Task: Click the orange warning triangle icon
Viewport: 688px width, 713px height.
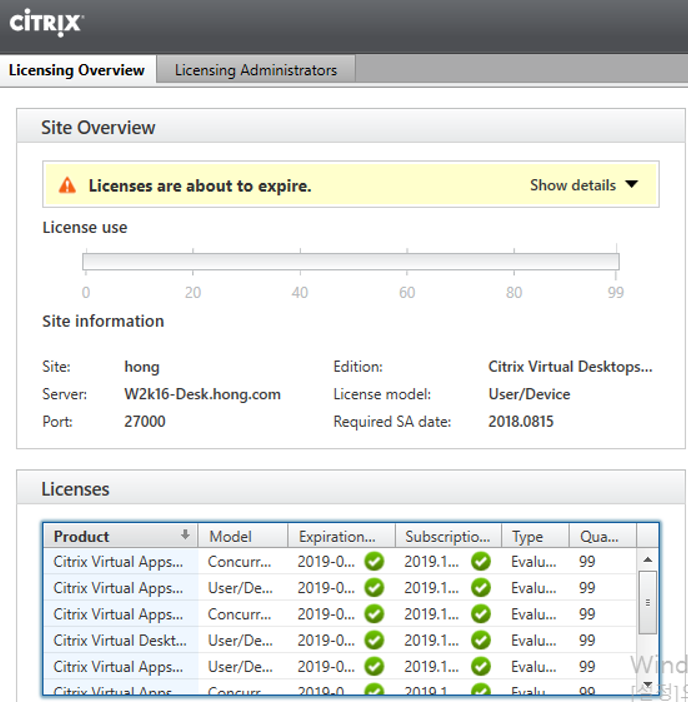Action: coord(67,186)
